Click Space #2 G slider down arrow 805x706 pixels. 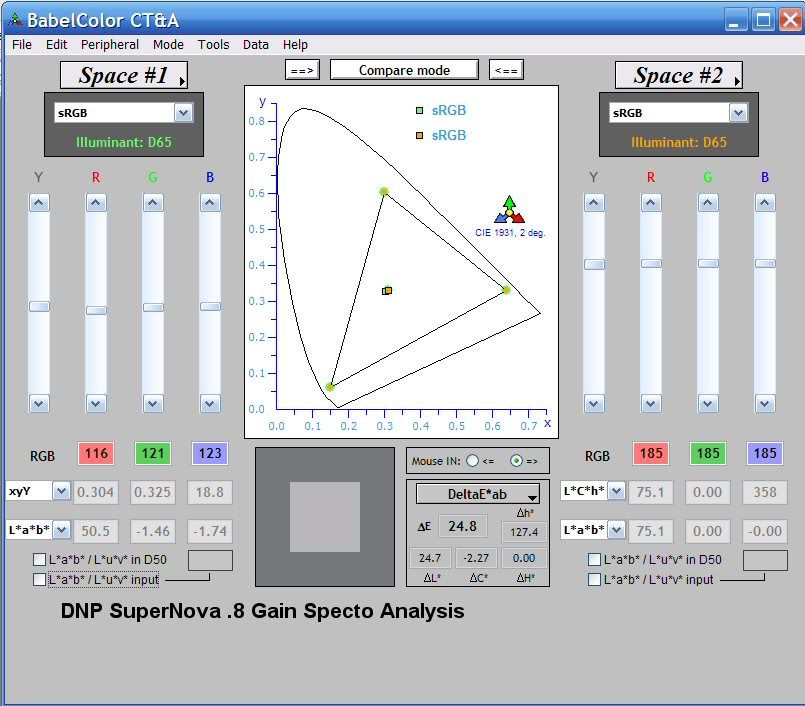(x=708, y=404)
